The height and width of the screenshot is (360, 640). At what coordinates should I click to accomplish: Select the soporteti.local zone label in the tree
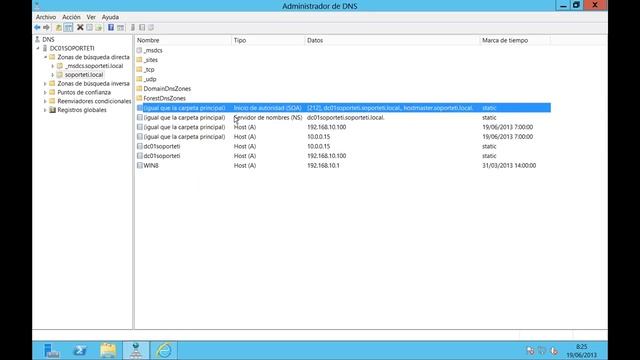(84, 75)
